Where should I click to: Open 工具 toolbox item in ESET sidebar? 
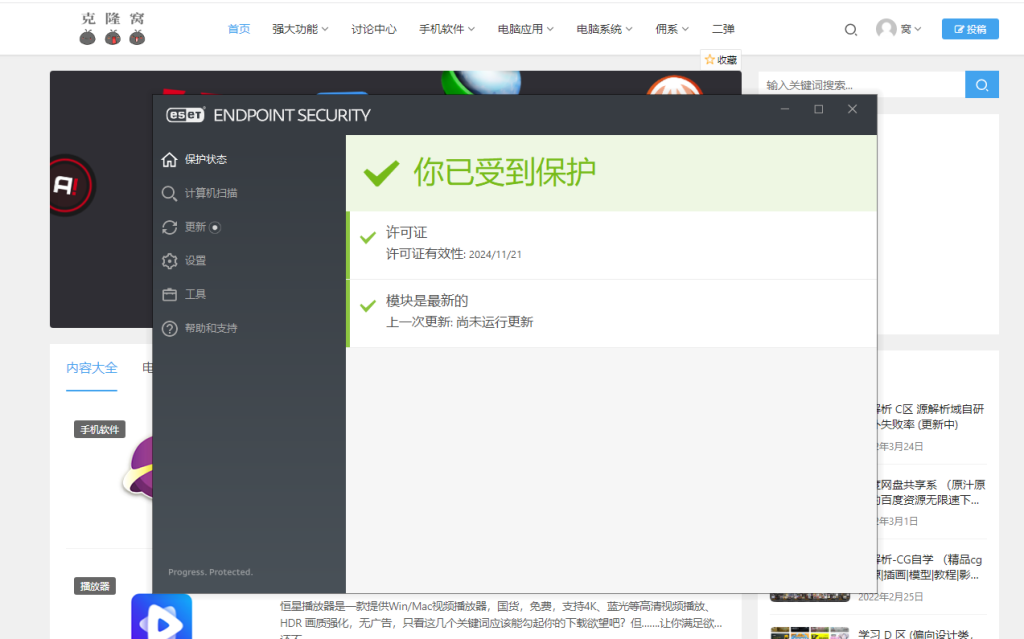184,295
